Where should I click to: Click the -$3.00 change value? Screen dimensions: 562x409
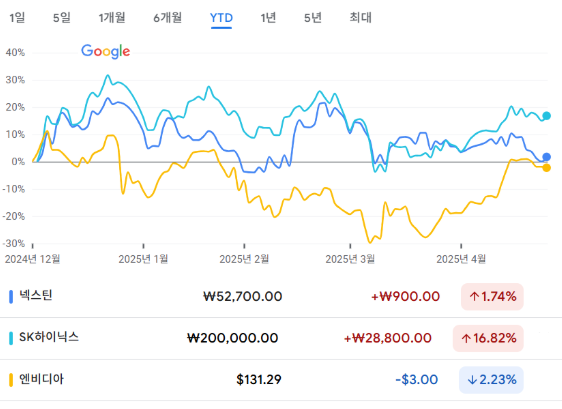tap(416, 380)
